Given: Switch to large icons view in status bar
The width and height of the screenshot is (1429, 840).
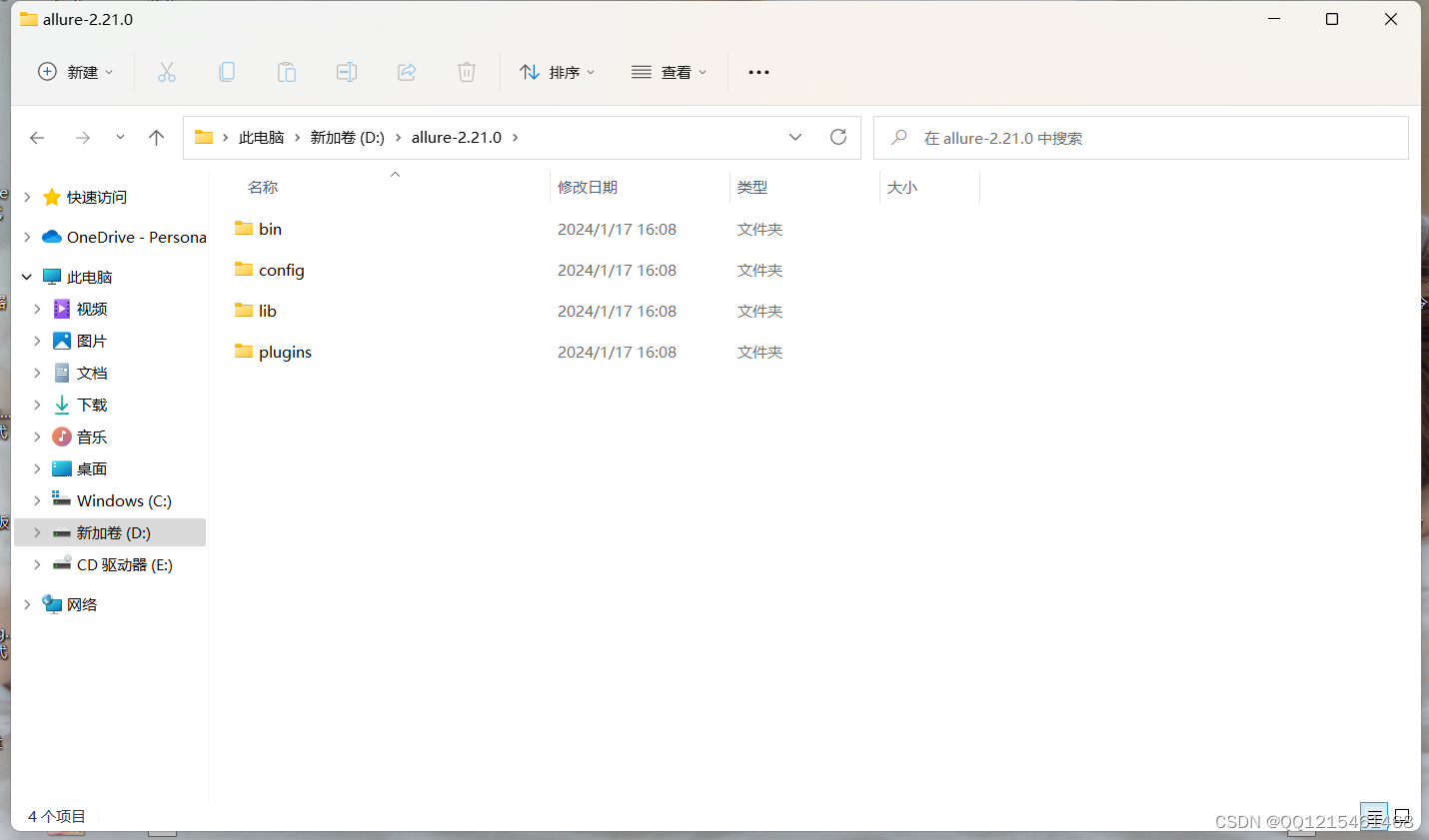Looking at the screenshot, I should point(1402,817).
